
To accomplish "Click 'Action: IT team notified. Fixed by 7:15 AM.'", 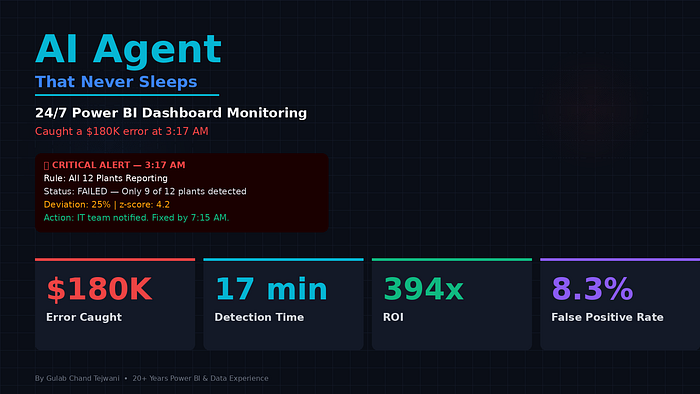I will [136, 218].
